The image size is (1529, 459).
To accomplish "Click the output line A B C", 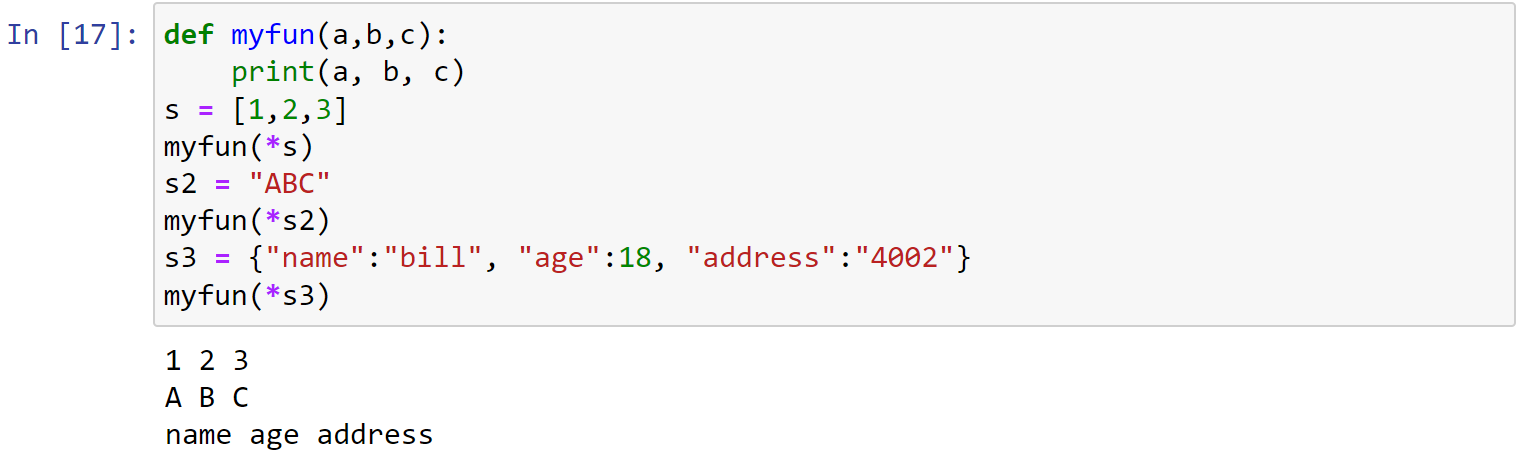I will point(207,398).
